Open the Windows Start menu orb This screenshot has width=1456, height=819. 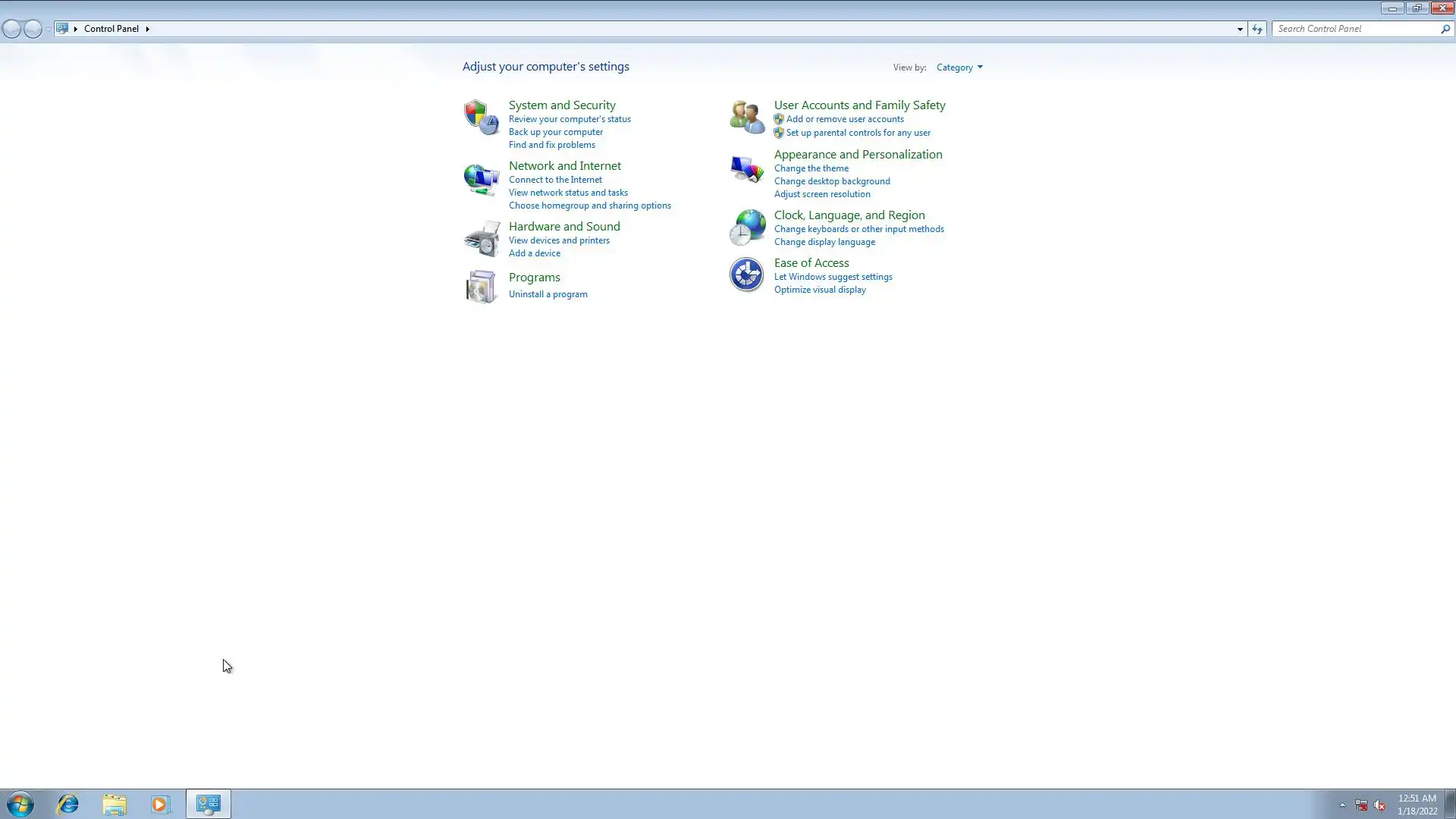pyautogui.click(x=20, y=804)
